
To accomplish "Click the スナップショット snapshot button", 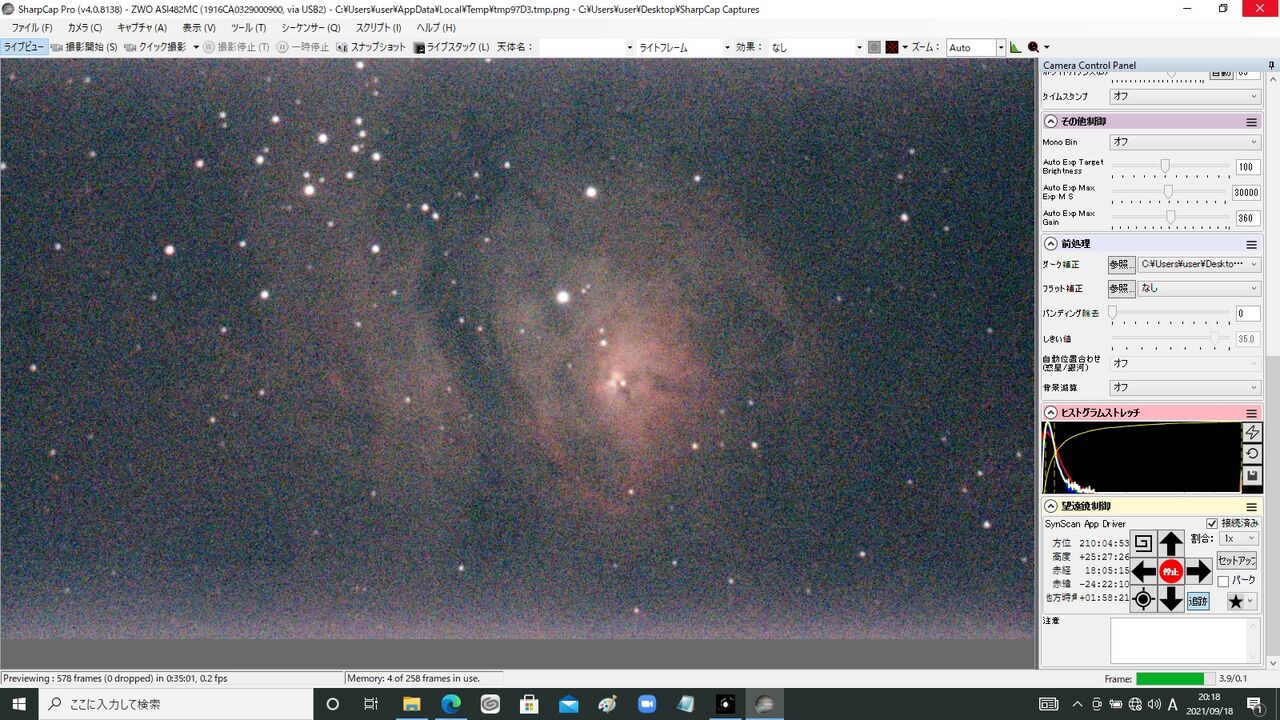I will coord(372,47).
